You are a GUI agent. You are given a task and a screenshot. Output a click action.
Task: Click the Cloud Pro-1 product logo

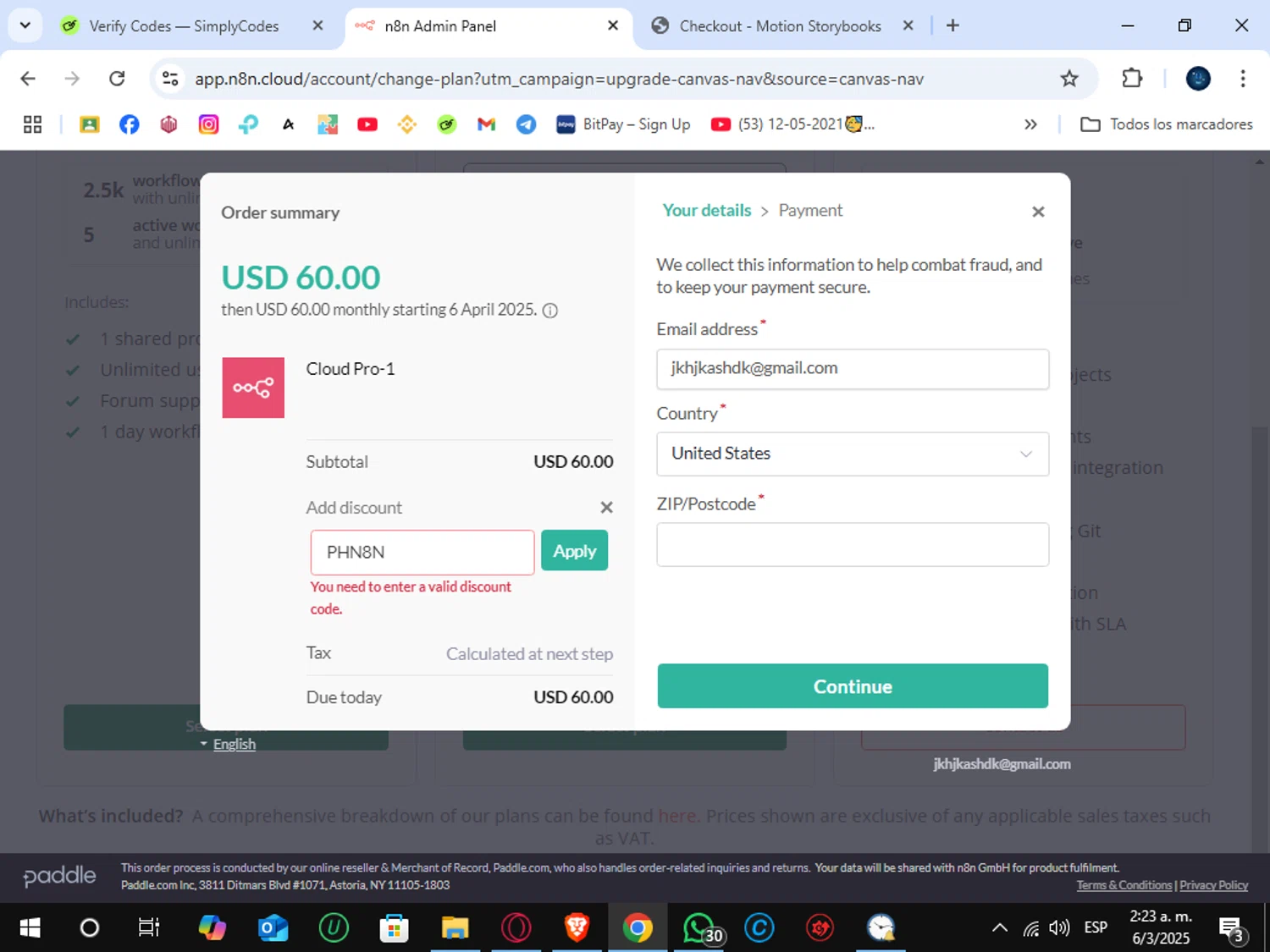[x=253, y=388]
